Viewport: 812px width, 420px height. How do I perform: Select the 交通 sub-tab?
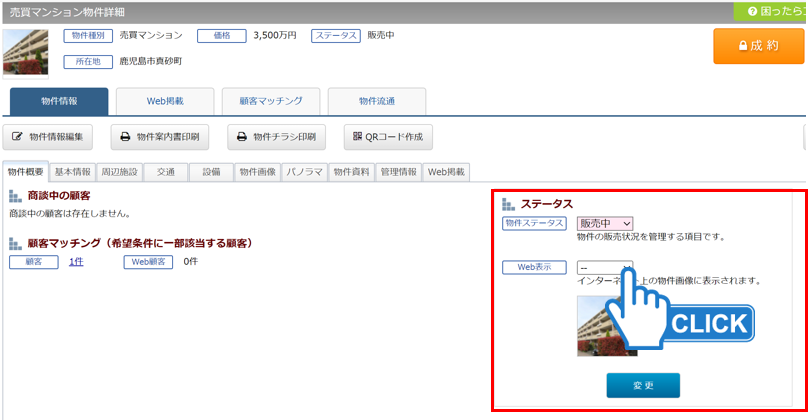coord(166,172)
